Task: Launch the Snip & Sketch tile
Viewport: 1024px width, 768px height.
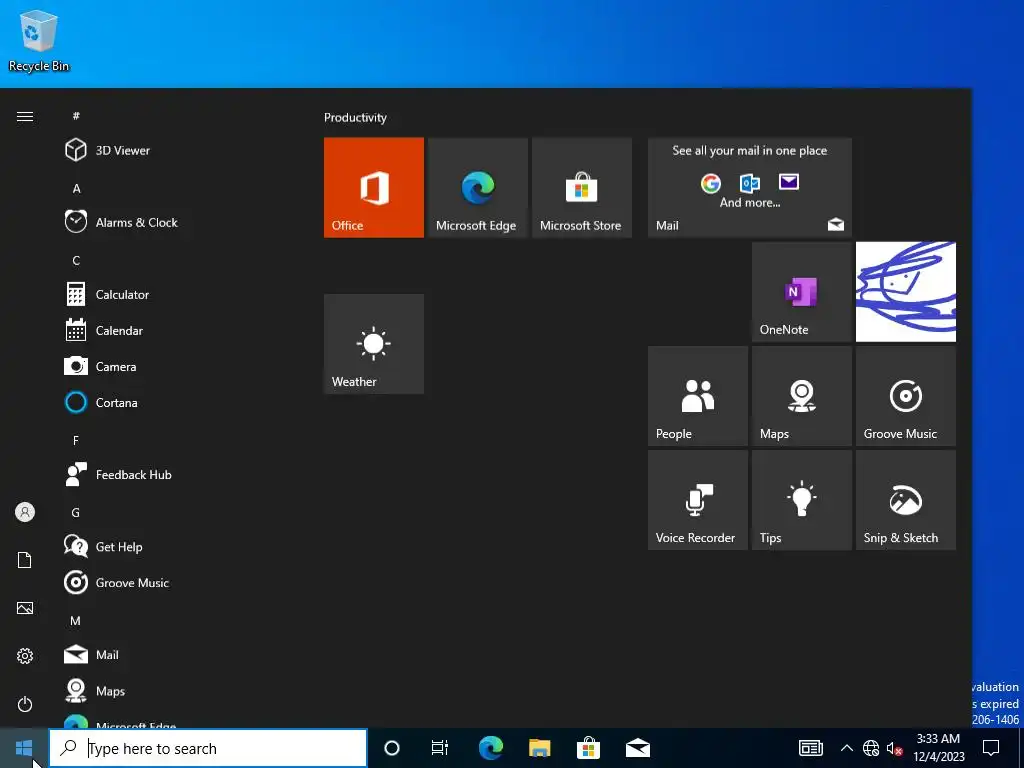Action: click(x=906, y=500)
